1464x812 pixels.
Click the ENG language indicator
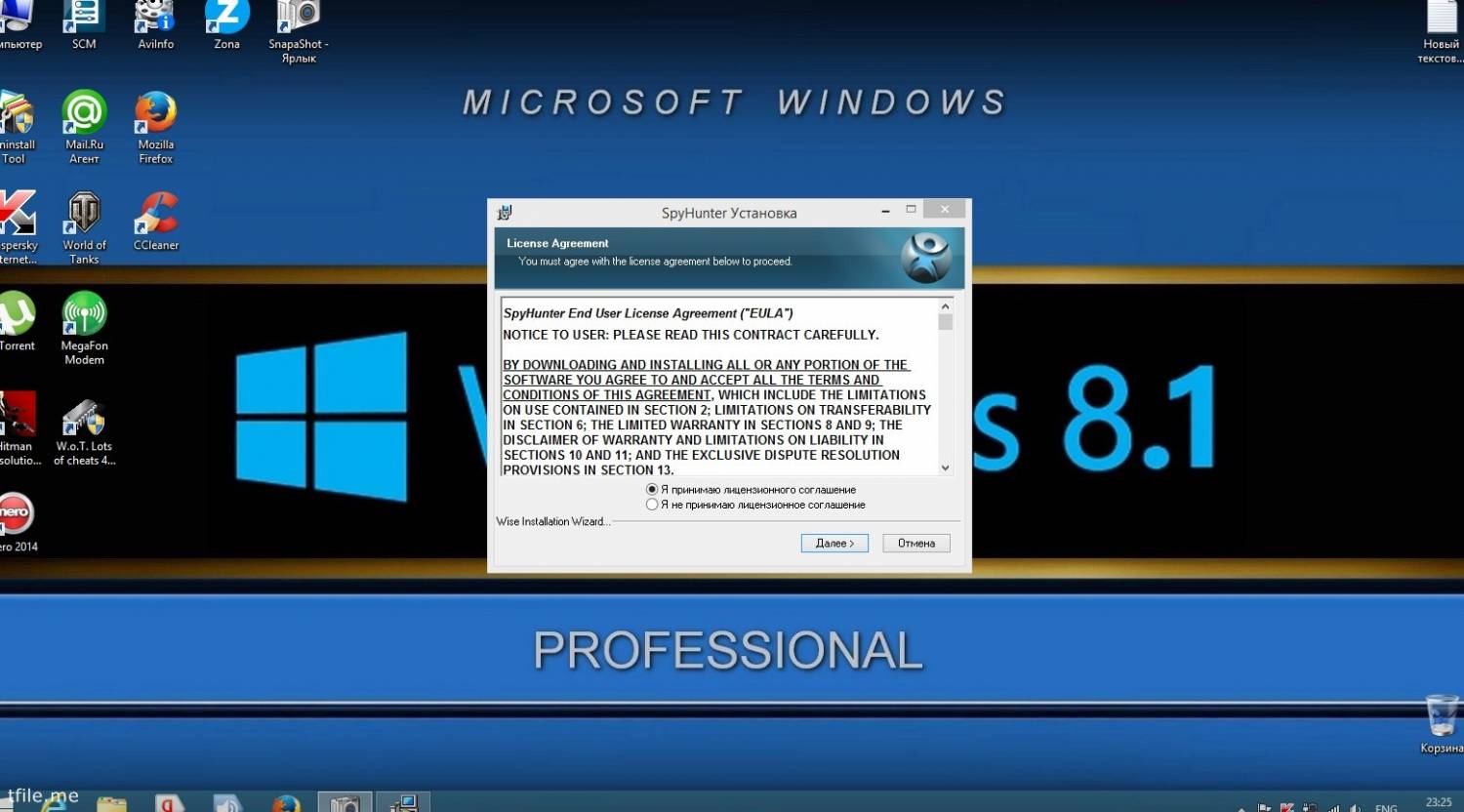(x=1386, y=807)
